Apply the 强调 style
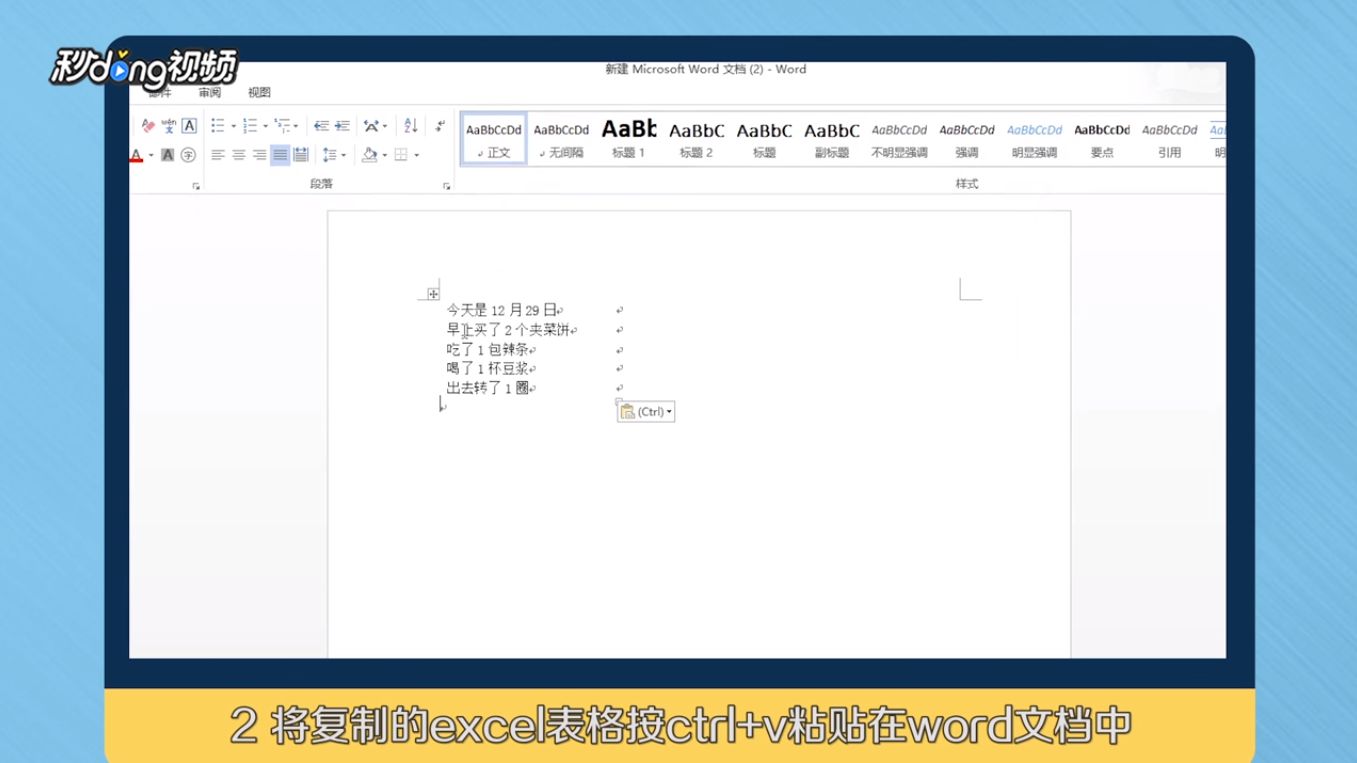The height and width of the screenshot is (763, 1357). [x=967, y=139]
